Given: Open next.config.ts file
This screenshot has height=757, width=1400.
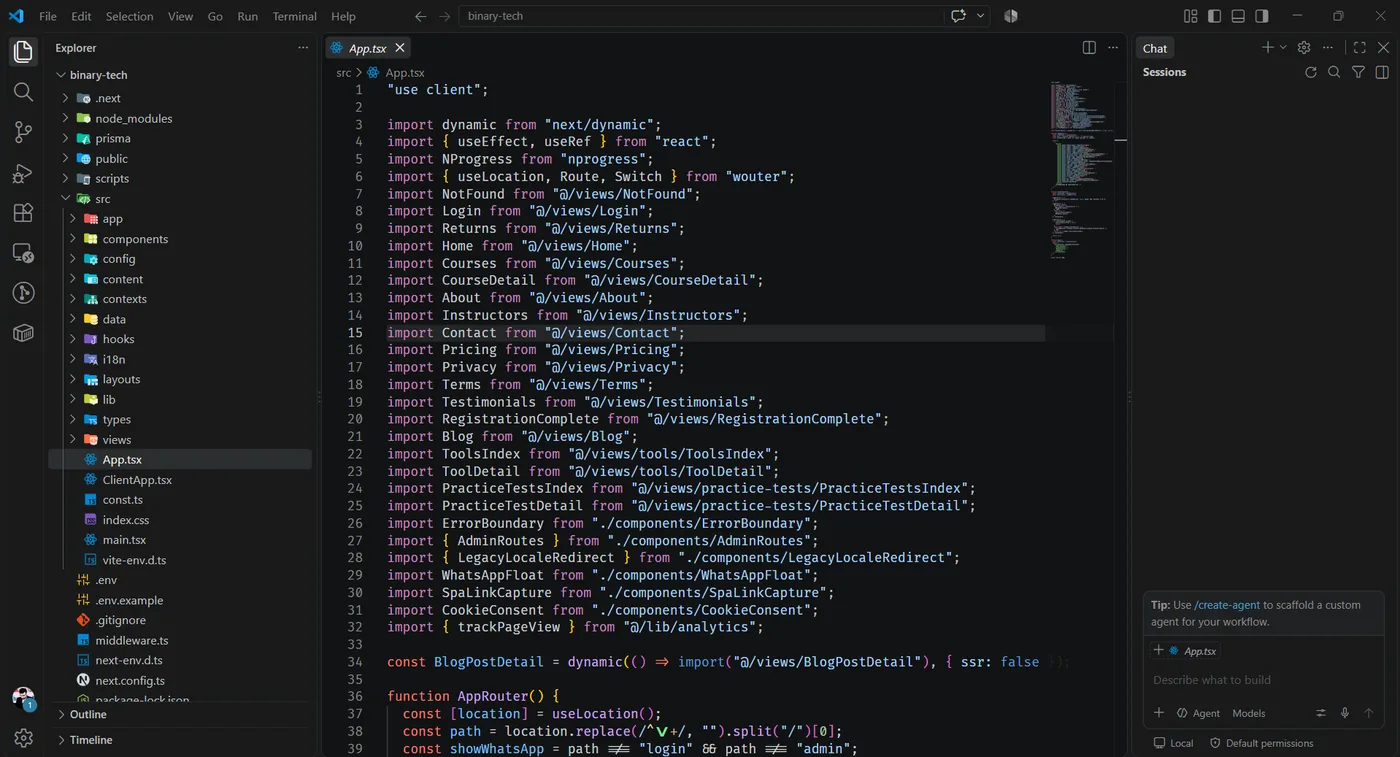Looking at the screenshot, I should 130,680.
